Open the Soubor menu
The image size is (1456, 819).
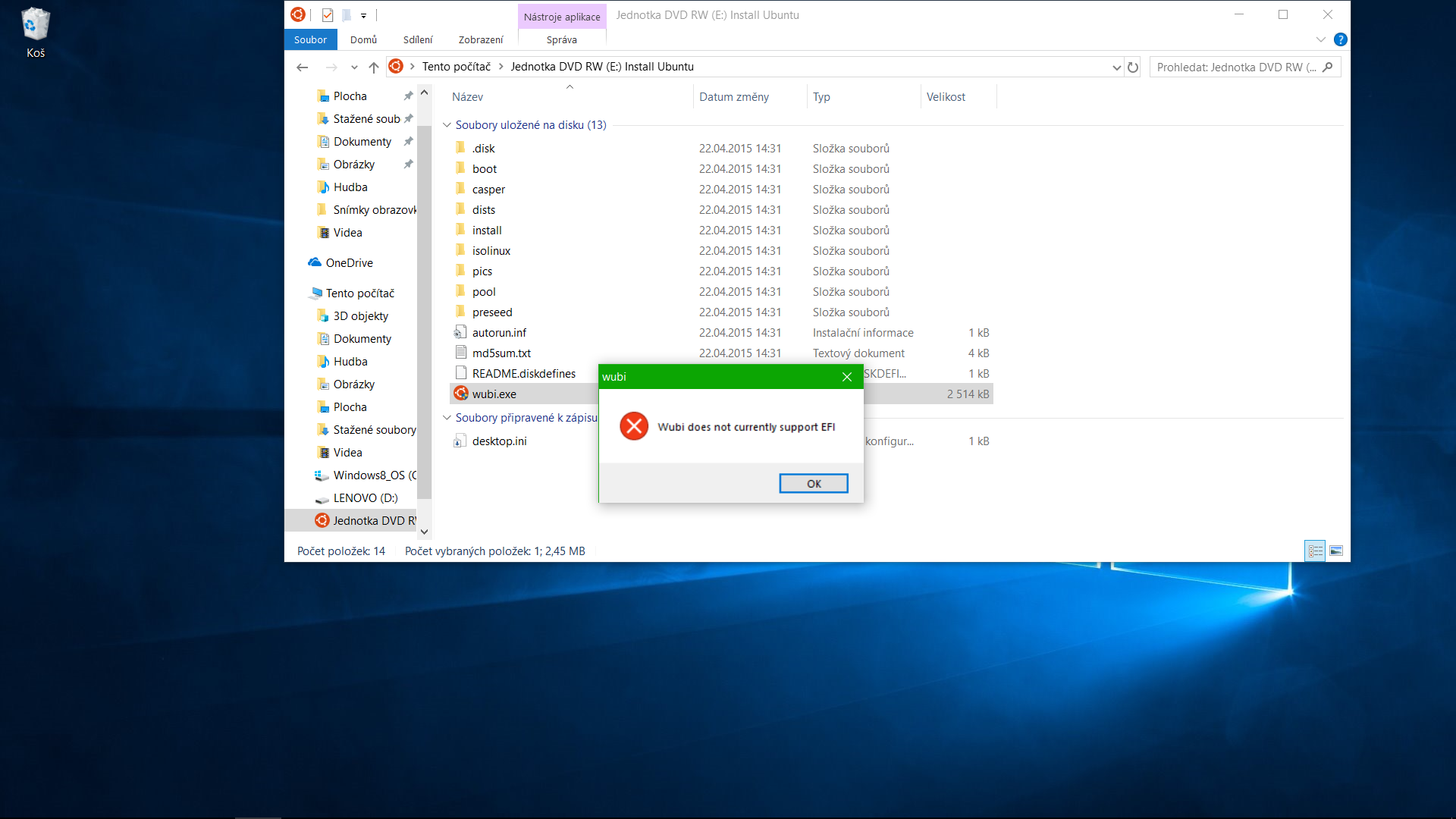pyautogui.click(x=310, y=39)
